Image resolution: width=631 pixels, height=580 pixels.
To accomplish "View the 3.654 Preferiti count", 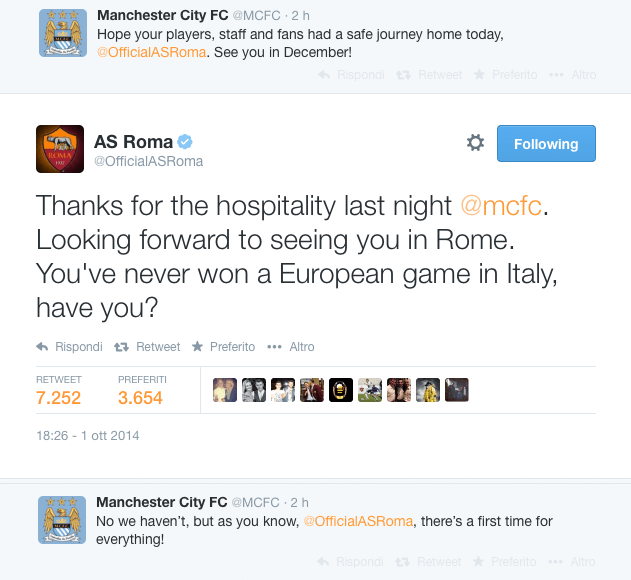I will (x=141, y=397).
